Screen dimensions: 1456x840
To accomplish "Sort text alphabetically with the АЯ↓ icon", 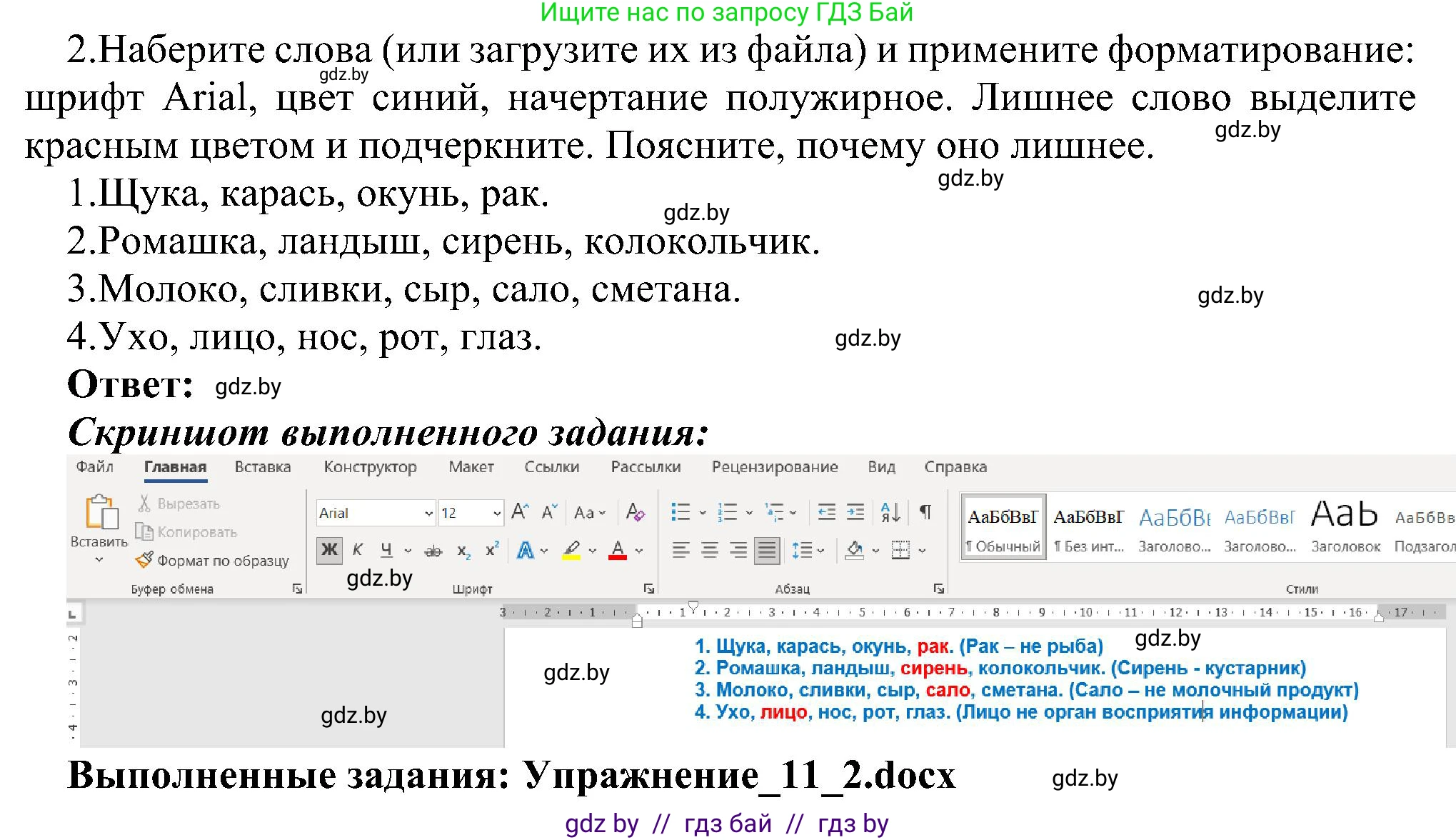I will tap(890, 512).
